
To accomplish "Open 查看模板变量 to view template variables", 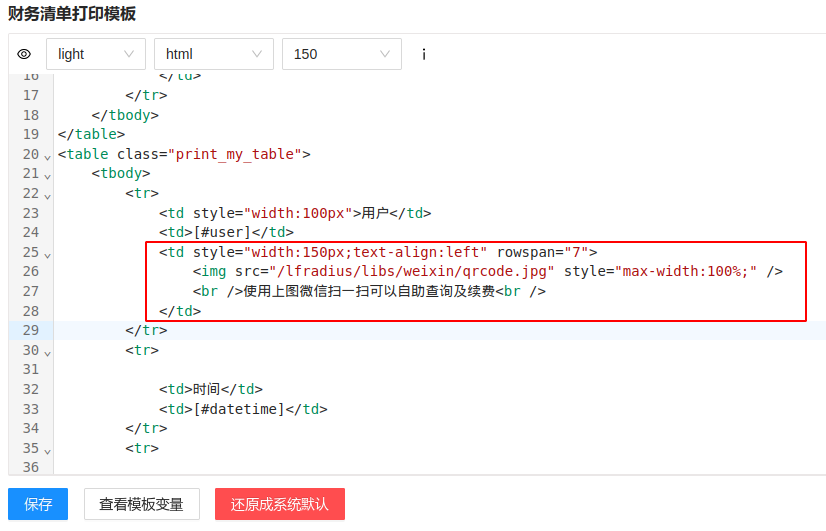I will (141, 504).
